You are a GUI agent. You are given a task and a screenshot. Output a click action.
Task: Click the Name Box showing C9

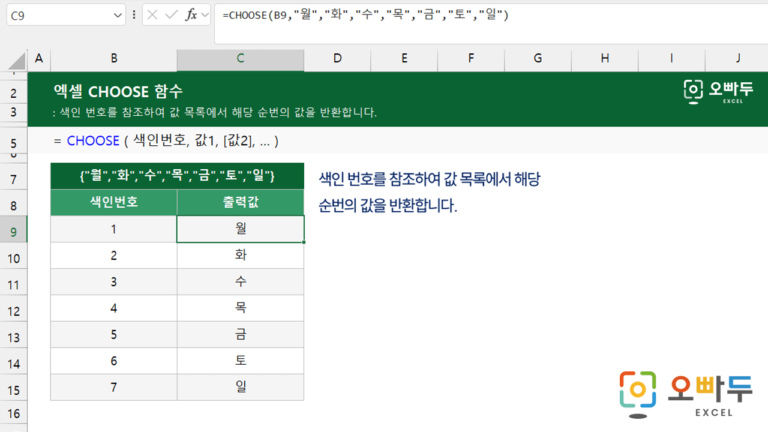tap(65, 16)
